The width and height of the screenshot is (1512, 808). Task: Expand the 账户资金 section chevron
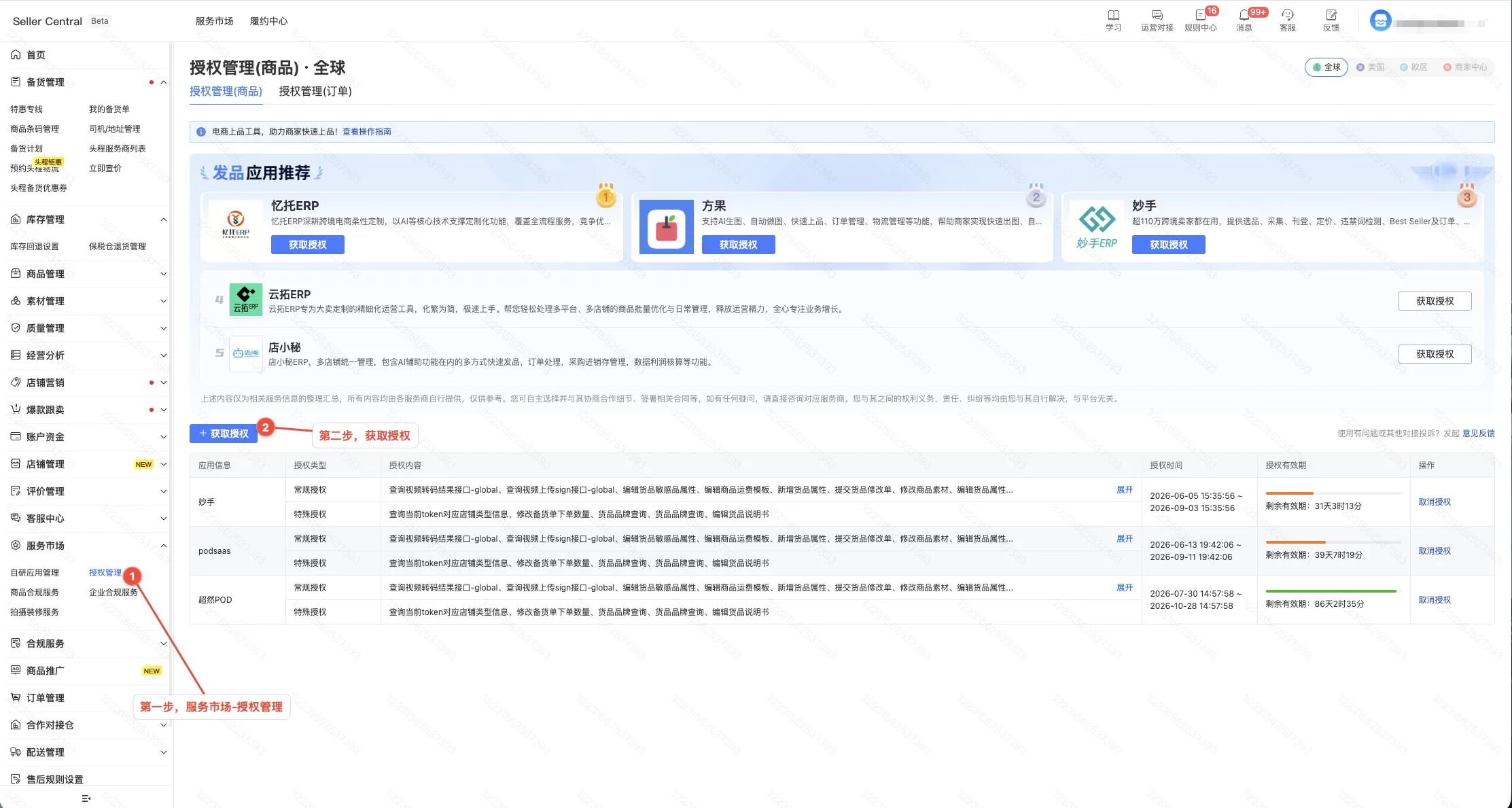(x=164, y=437)
